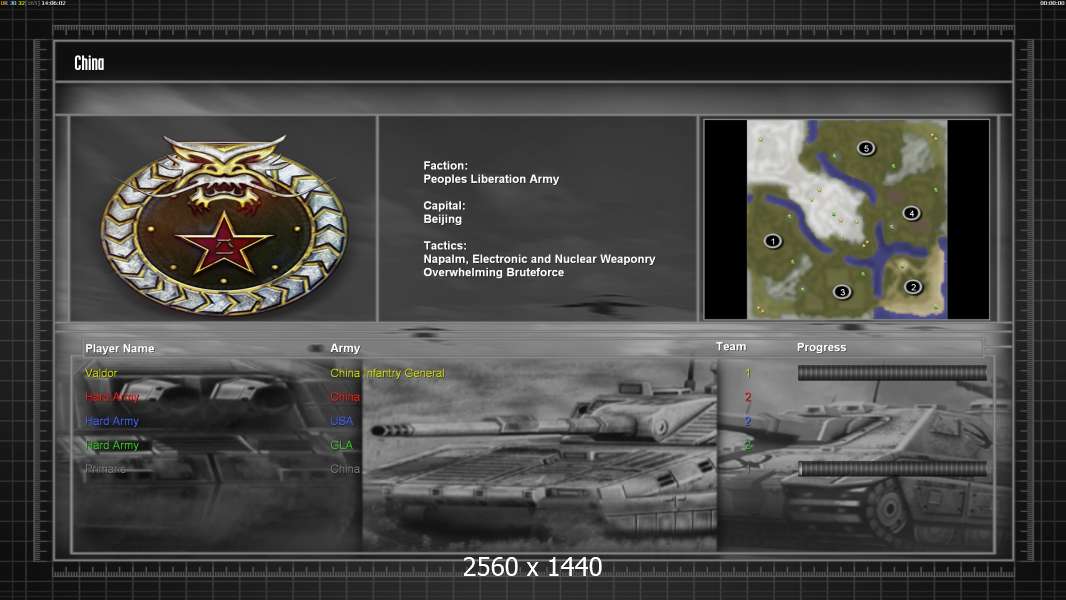Image resolution: width=1066 pixels, height=600 pixels.
Task: Click "Napalm, Electronic and Nuclear Weaponry" text
Action: click(x=539, y=259)
